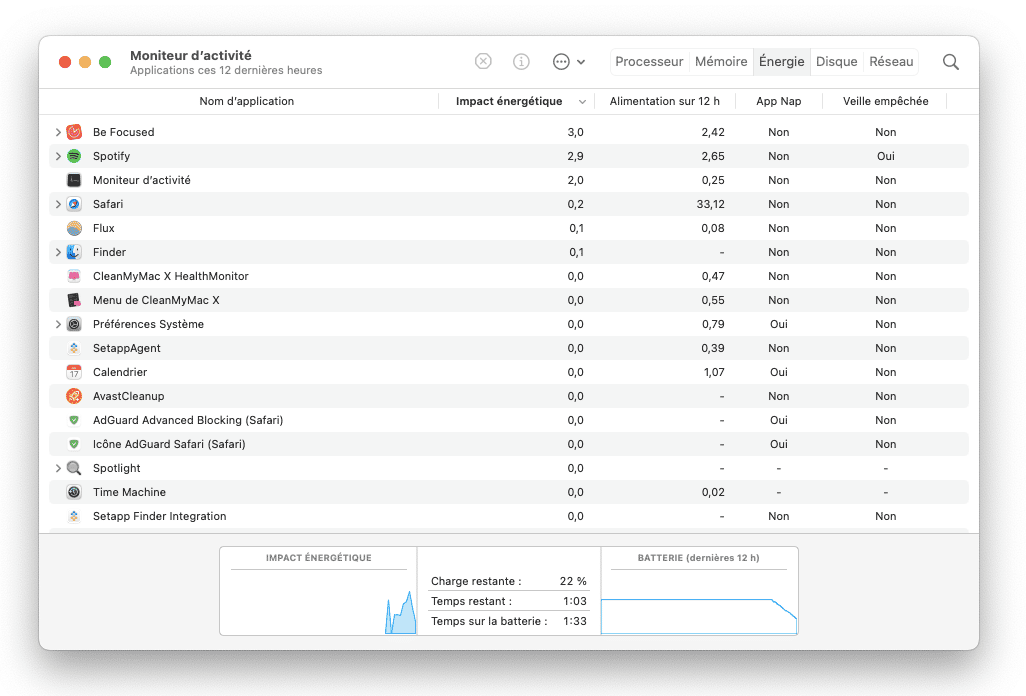Screen dimensions: 1026x696
Task: Select the AvastCleanup row name
Action: (x=128, y=396)
